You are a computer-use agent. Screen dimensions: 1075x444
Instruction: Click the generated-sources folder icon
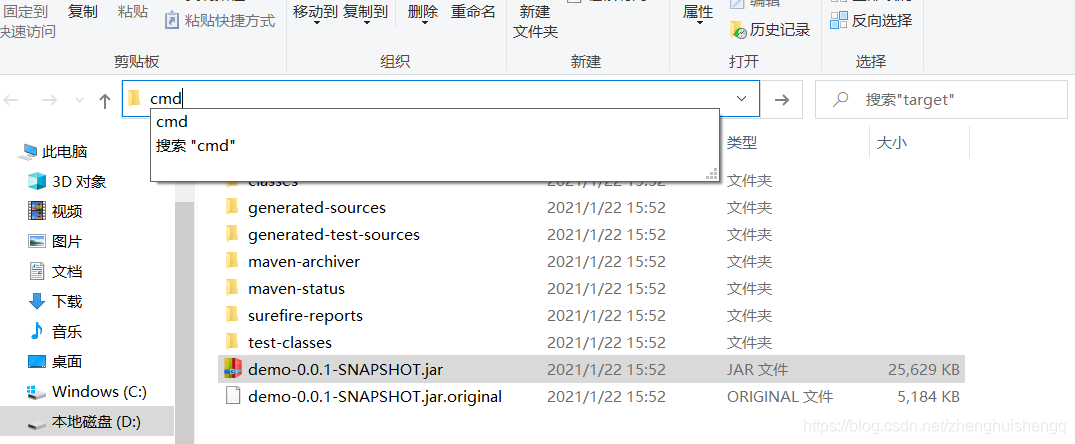(x=232, y=208)
